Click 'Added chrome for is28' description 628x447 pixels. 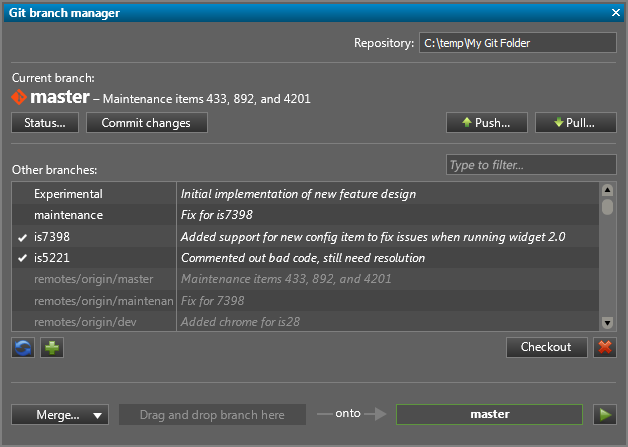(240, 322)
